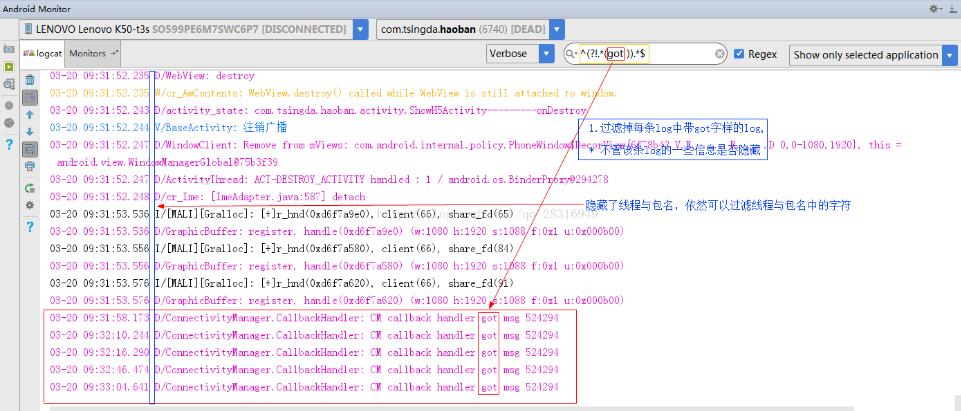Select the D/WindowClient Remove from mViews line
The height and width of the screenshot is (411, 961).
[x=475, y=145]
